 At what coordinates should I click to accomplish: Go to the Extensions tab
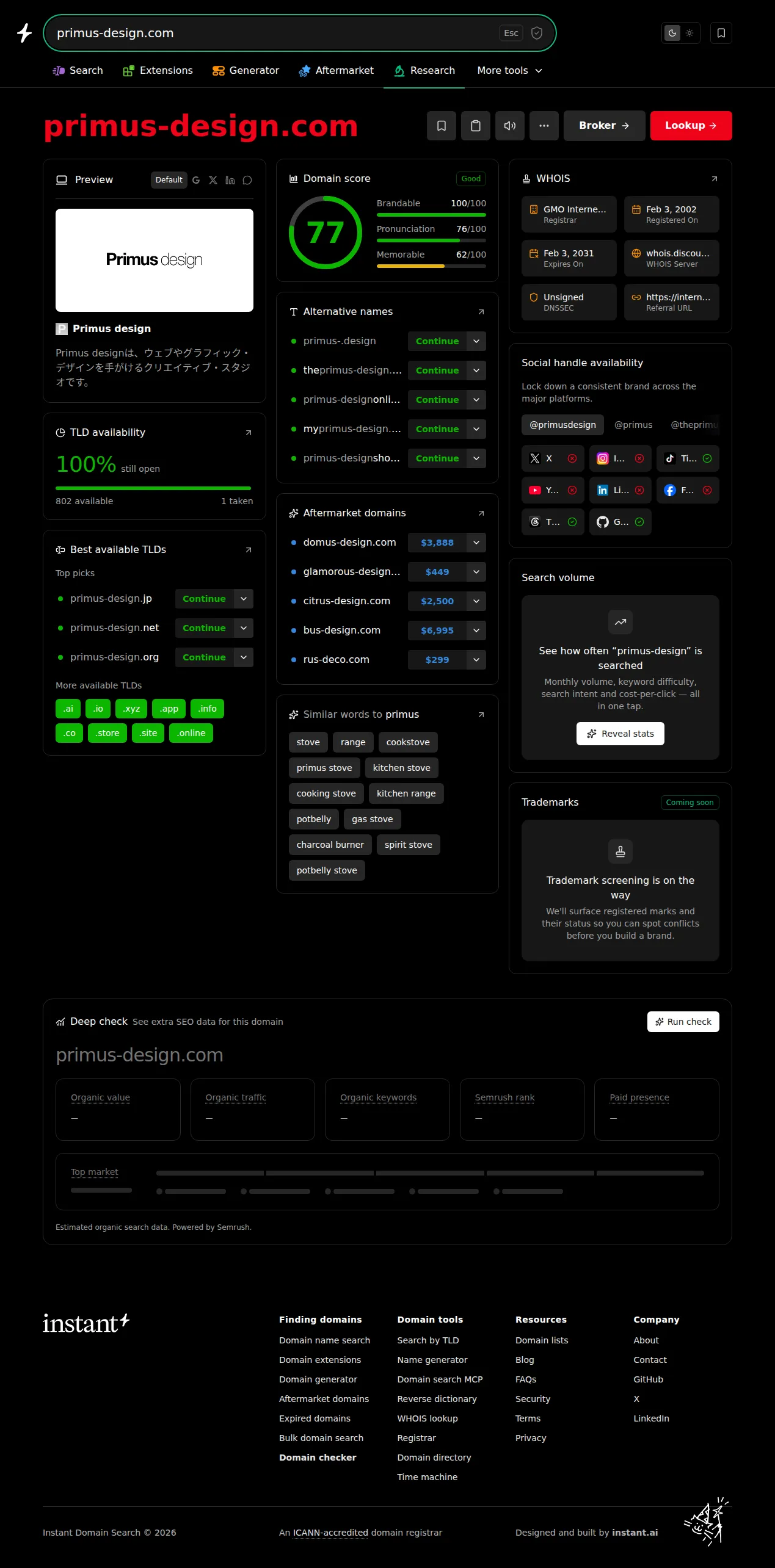[x=158, y=71]
